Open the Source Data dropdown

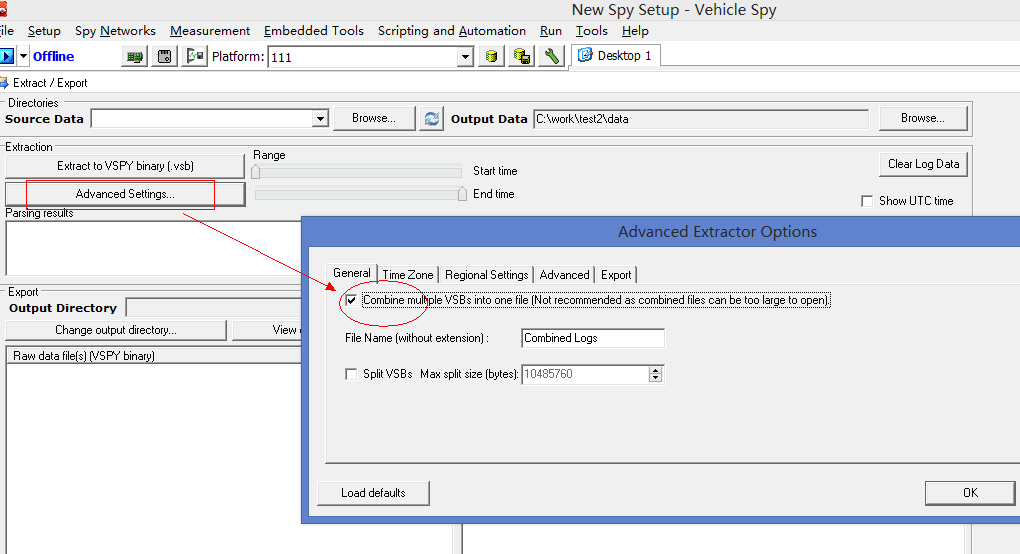(320, 119)
